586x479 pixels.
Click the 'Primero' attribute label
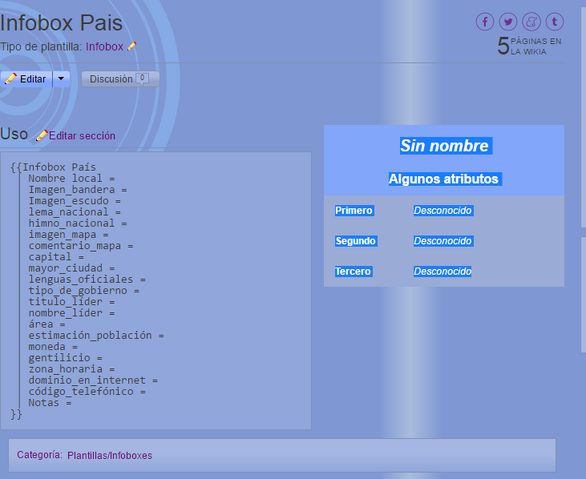click(354, 210)
